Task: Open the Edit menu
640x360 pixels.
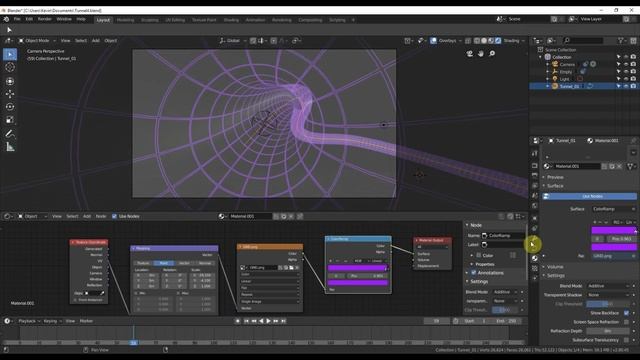Action: pyautogui.click(x=29, y=19)
